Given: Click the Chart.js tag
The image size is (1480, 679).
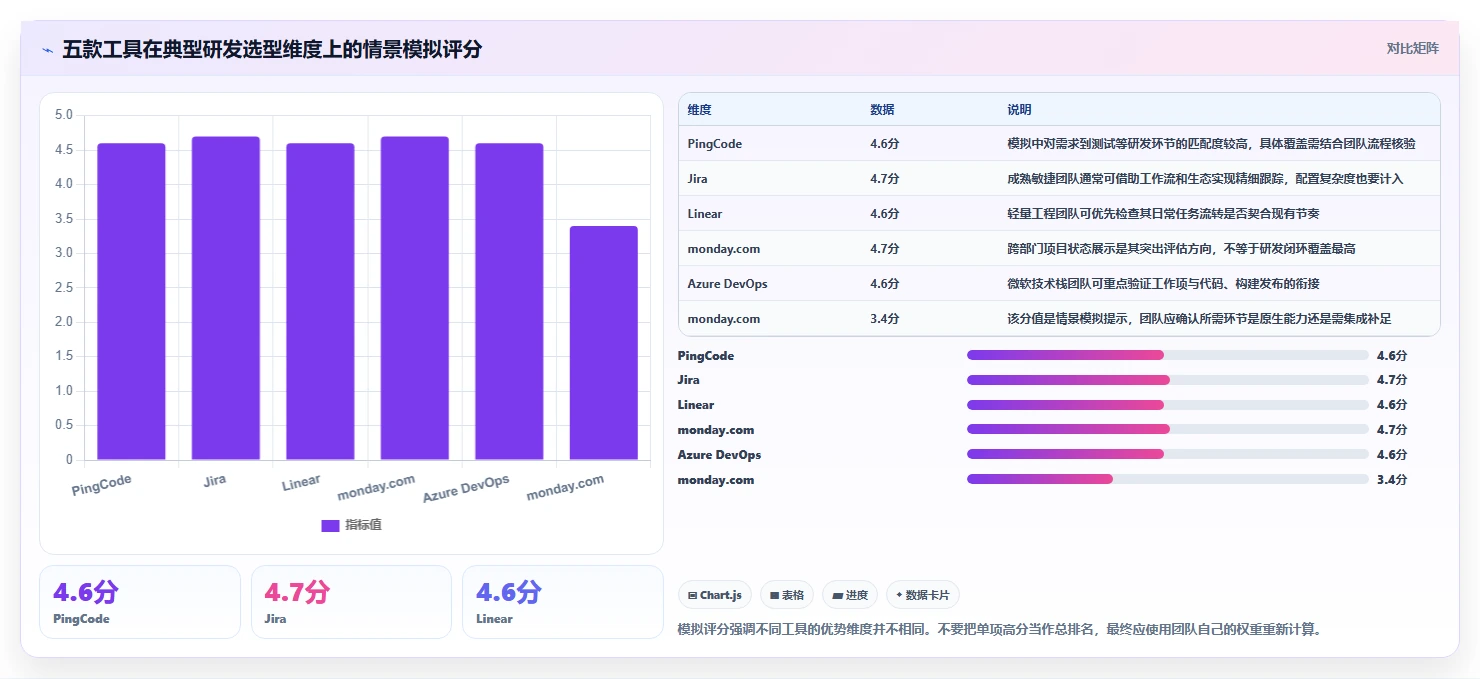Looking at the screenshot, I should [x=715, y=595].
